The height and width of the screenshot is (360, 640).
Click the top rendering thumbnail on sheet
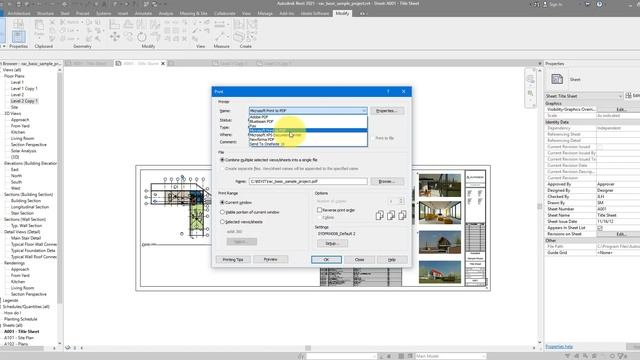(440, 185)
